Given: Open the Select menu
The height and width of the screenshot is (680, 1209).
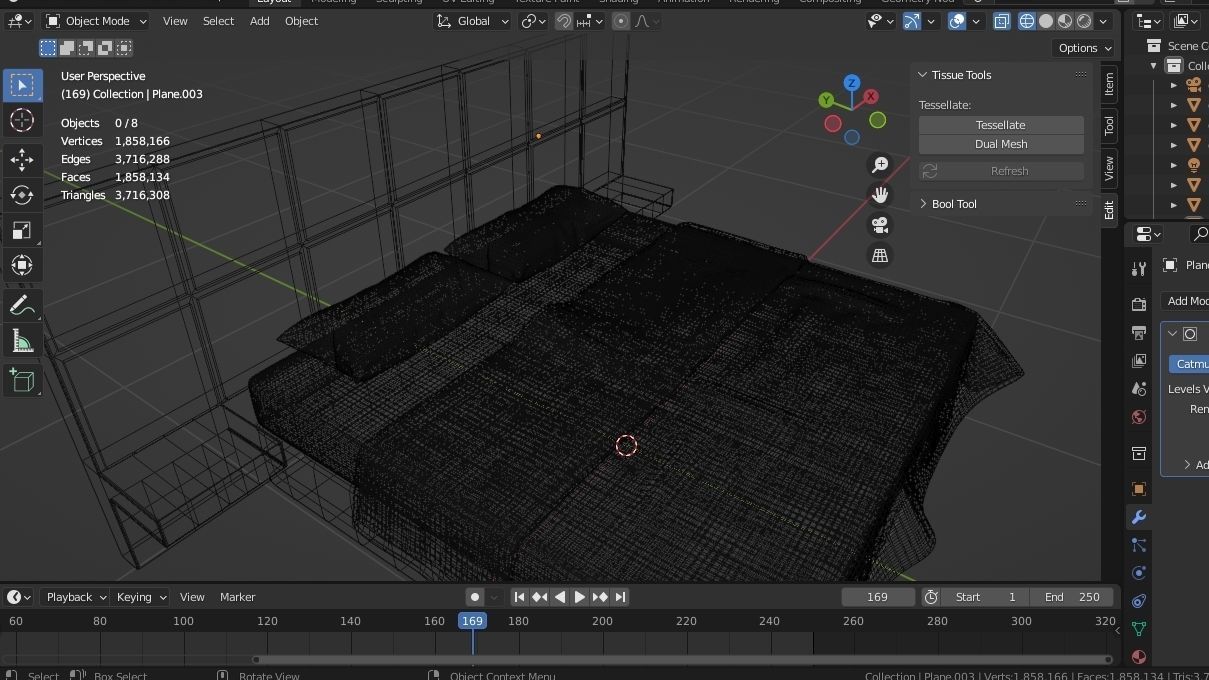Looking at the screenshot, I should pos(218,21).
